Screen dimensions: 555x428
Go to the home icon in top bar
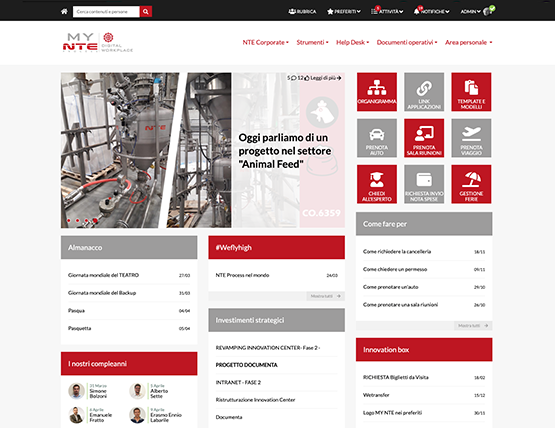click(64, 12)
